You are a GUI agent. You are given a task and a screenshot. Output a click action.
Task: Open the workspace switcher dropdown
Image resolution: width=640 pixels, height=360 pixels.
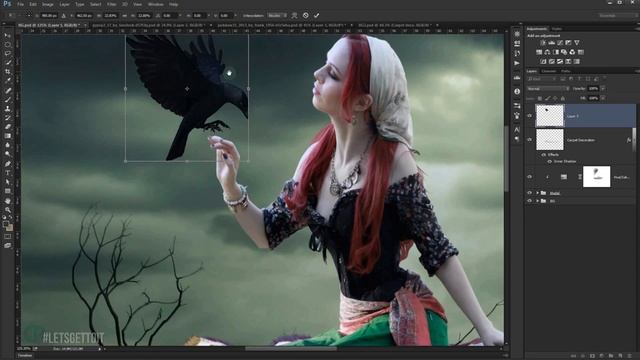click(x=618, y=16)
